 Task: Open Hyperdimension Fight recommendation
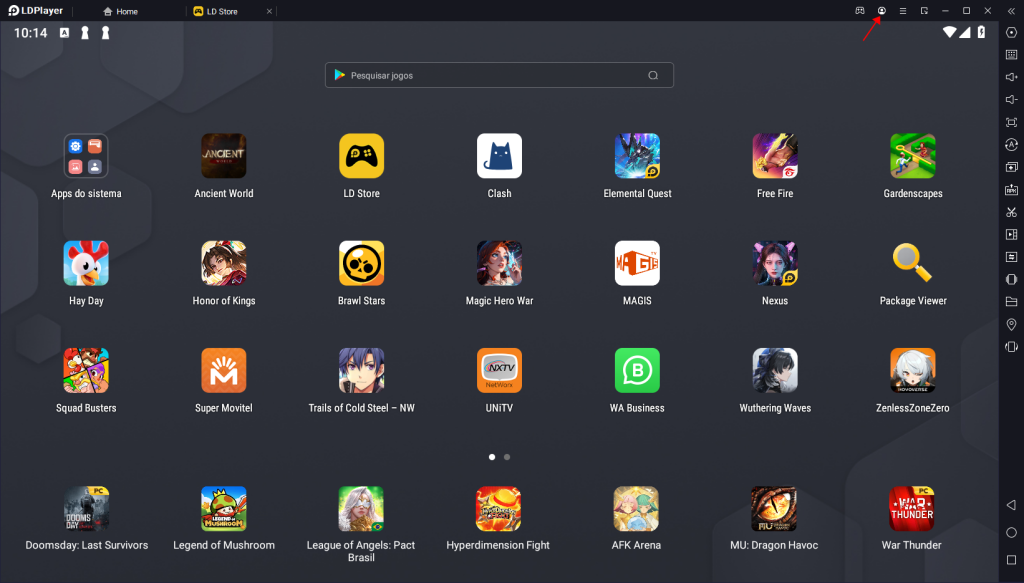(x=498, y=509)
